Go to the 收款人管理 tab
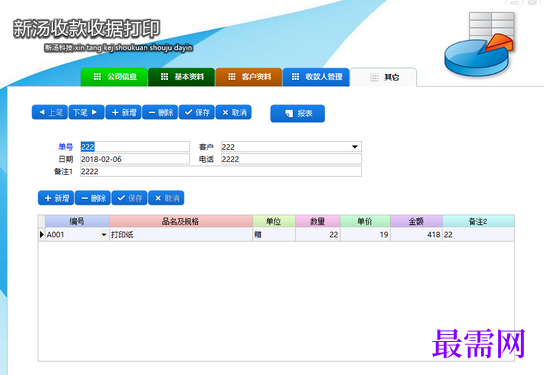The width and height of the screenshot is (544, 375). [316, 77]
